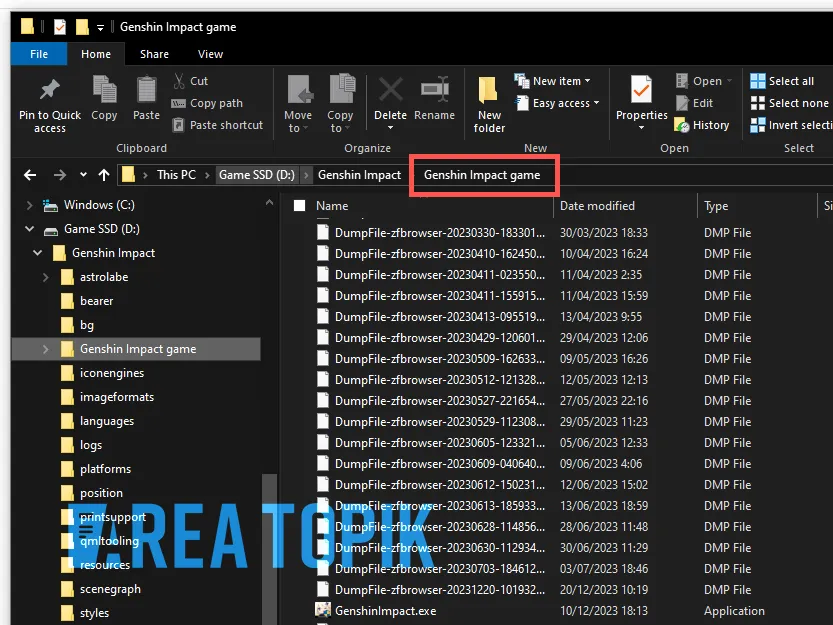The image size is (833, 625).
Task: Click the Copy ribbon icon
Action: 104,89
